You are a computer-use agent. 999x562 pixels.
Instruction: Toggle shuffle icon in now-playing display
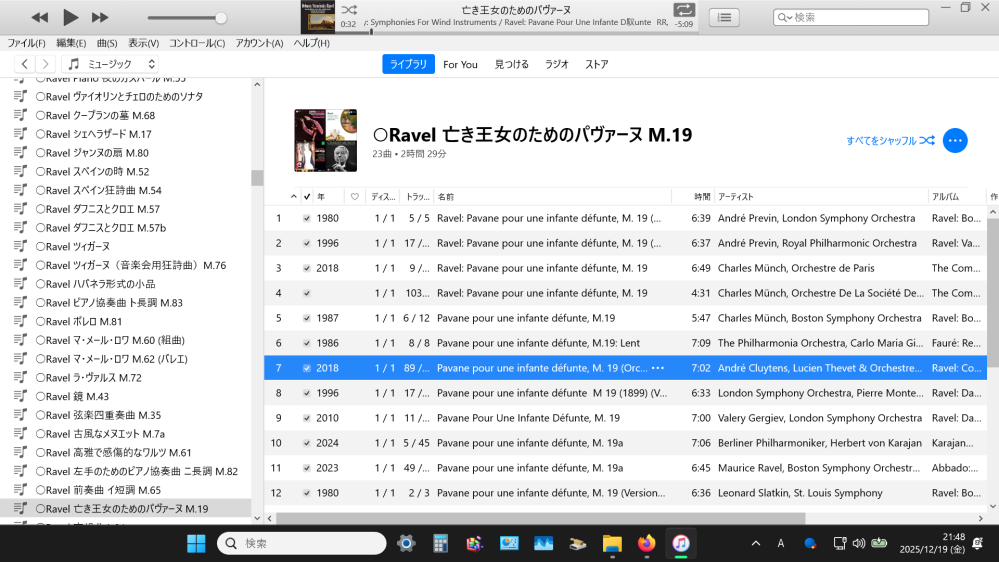point(349,10)
